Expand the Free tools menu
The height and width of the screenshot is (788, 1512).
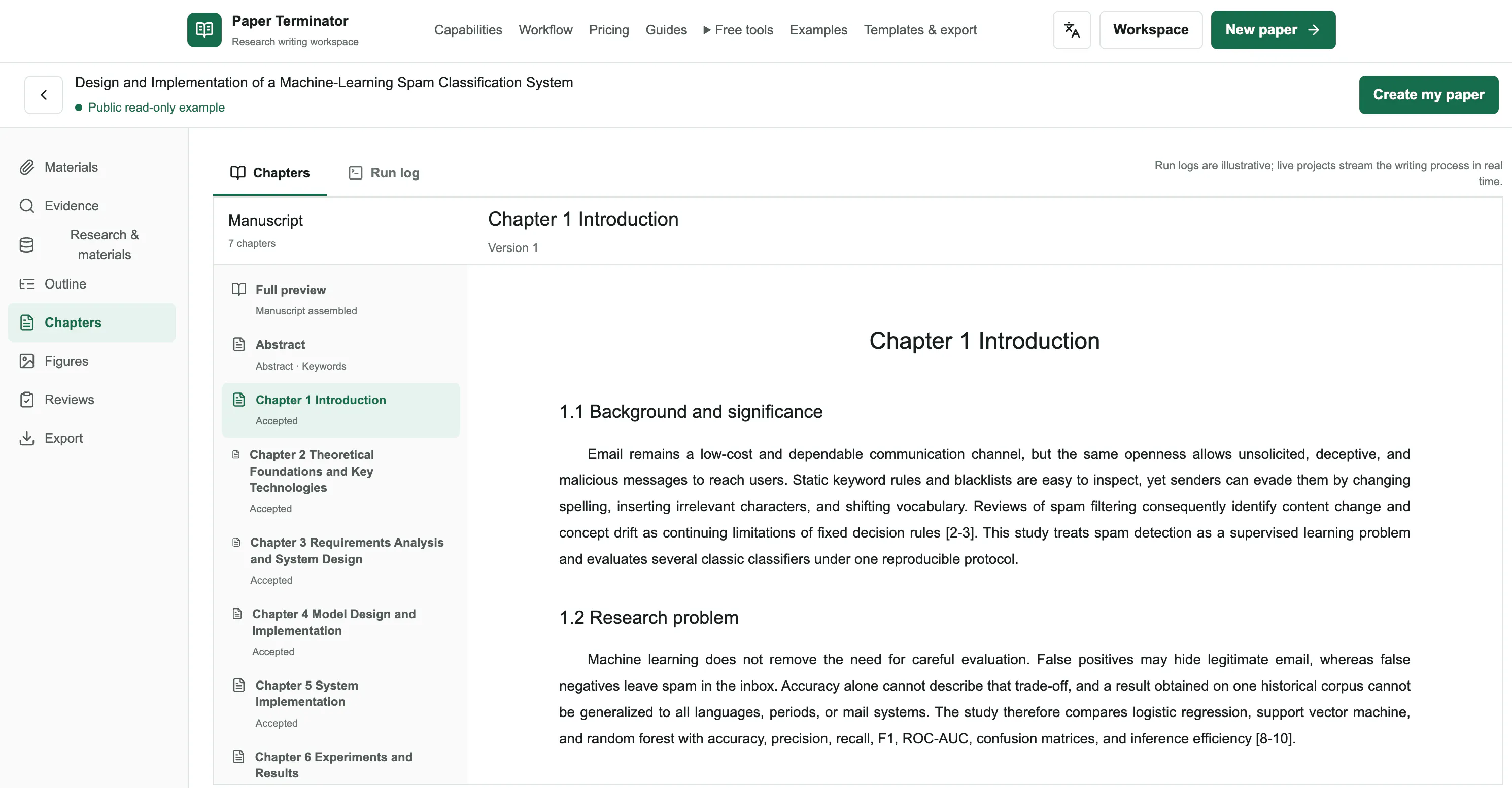(x=738, y=30)
